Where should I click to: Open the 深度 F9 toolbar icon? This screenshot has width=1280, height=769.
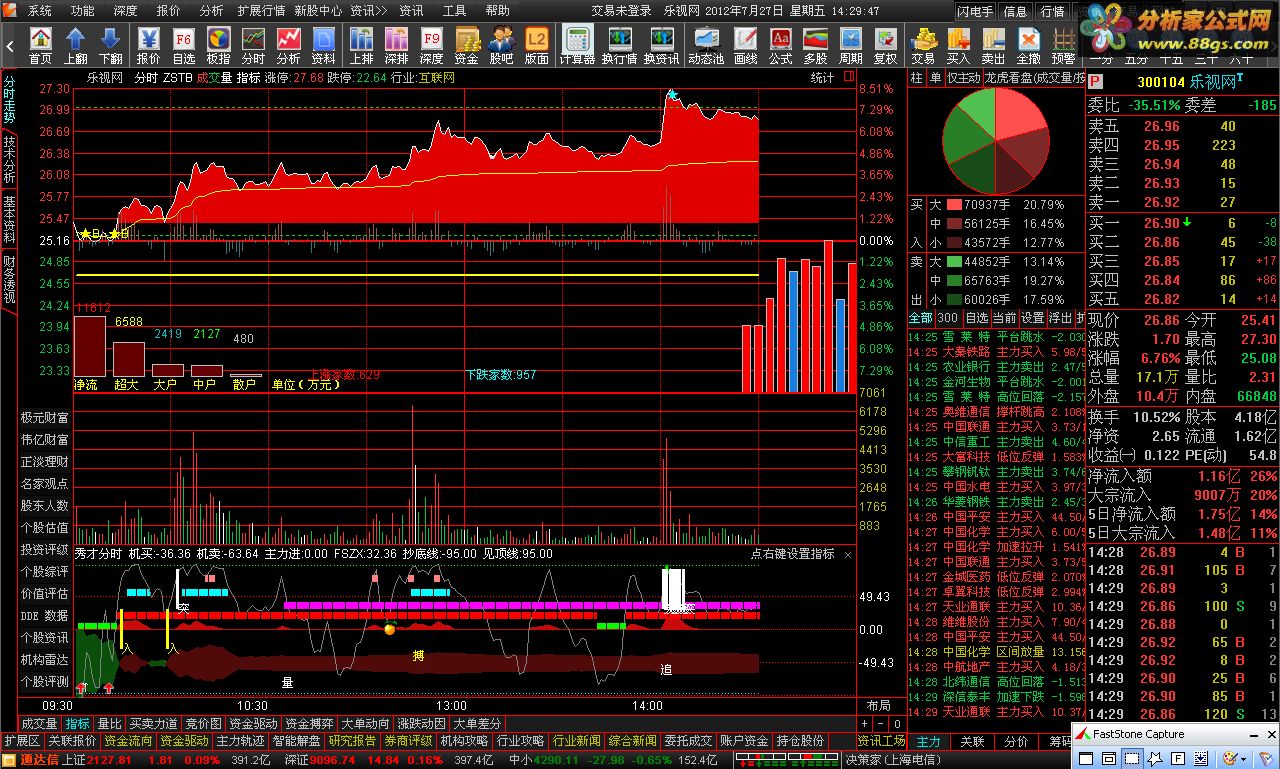(431, 46)
